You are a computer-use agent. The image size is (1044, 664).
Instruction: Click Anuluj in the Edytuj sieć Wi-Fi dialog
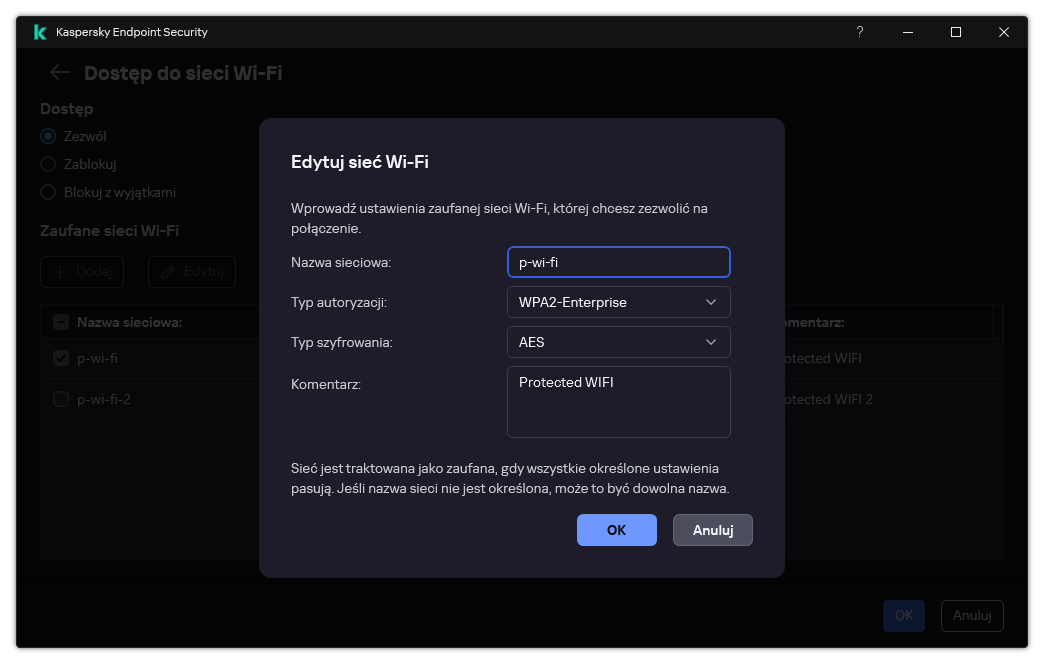[x=712, y=530]
